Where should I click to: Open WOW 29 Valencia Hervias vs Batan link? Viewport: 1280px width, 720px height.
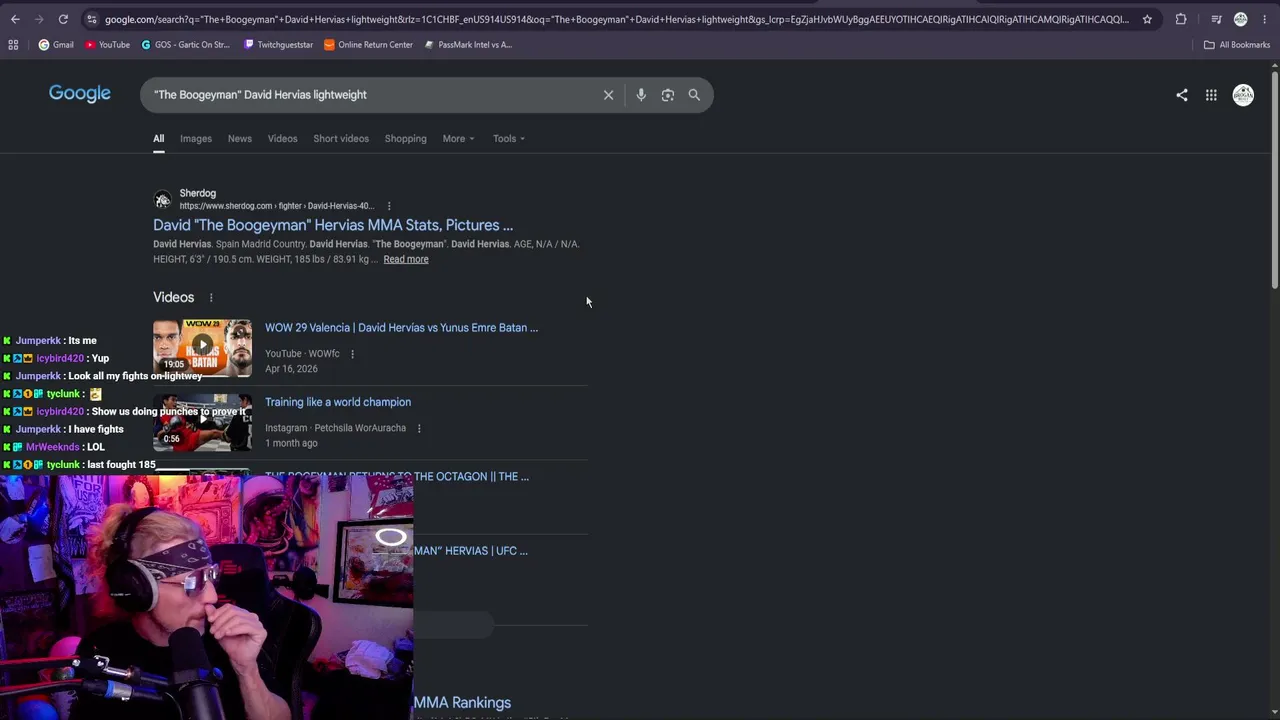401,328
